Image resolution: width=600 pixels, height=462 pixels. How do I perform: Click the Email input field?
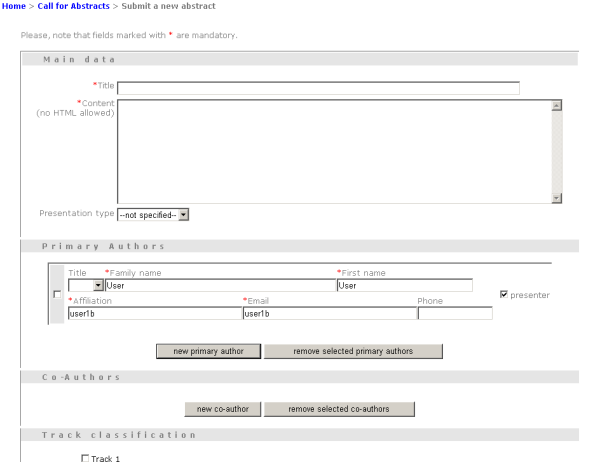coord(330,313)
